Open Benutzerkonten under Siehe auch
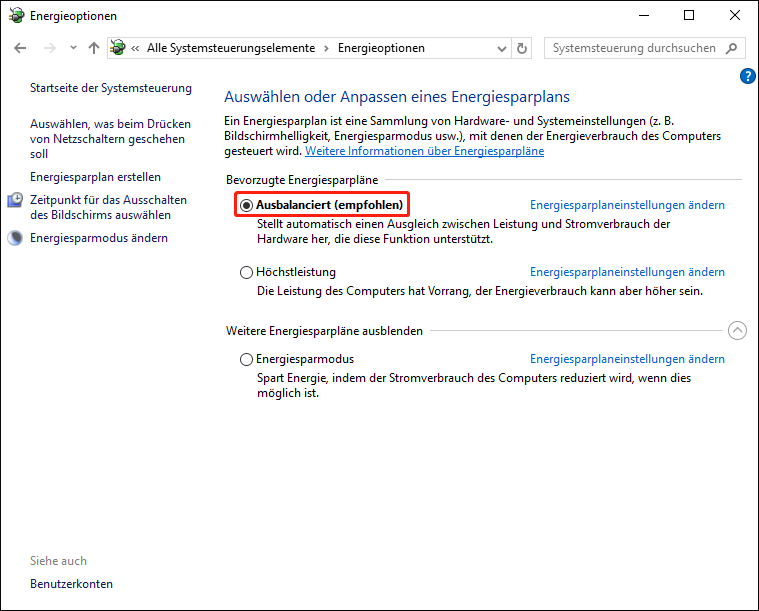 coord(71,584)
